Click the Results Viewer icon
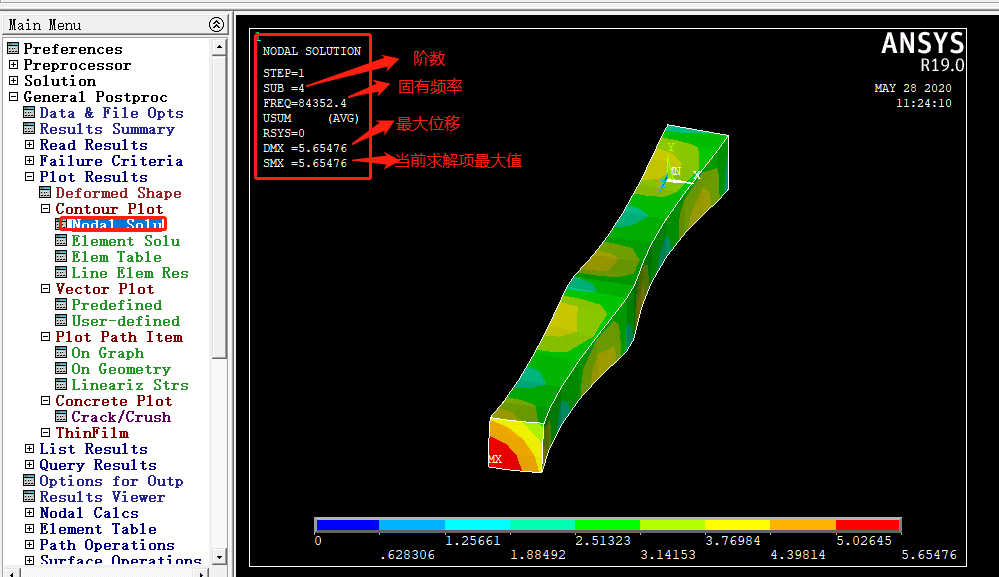Viewport: 999px width, 577px height. tap(29, 496)
